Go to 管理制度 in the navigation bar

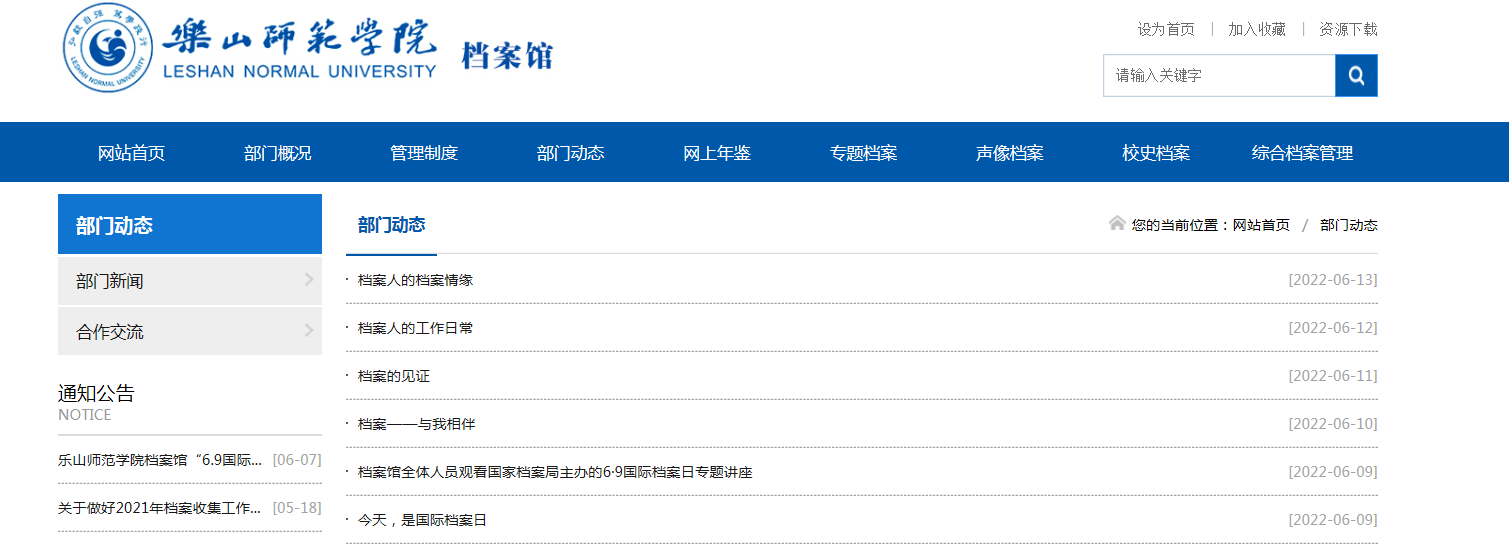424,153
